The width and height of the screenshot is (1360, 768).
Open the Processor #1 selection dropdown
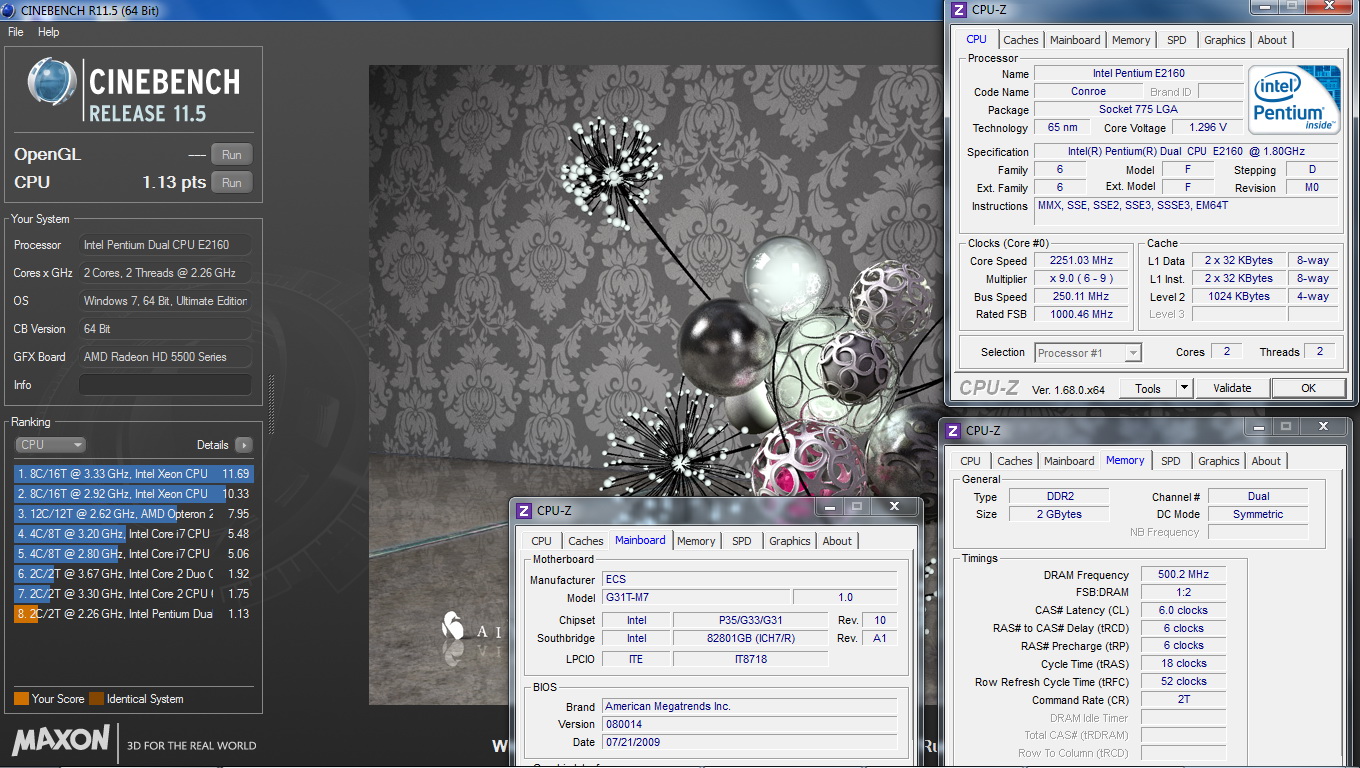[1088, 353]
